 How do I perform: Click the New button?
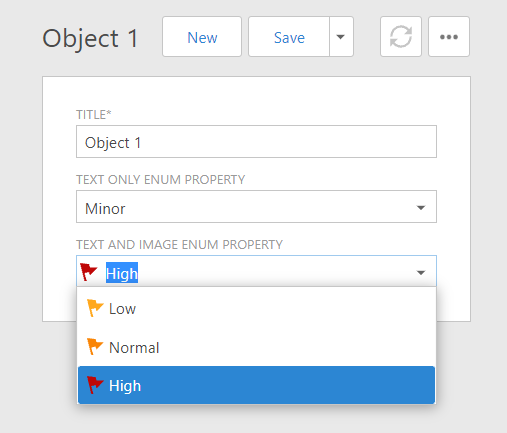(x=202, y=37)
